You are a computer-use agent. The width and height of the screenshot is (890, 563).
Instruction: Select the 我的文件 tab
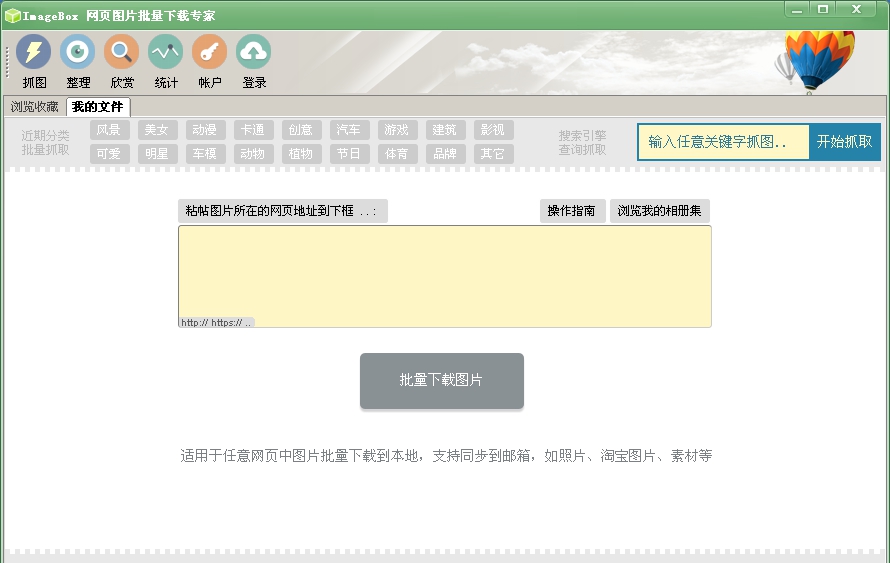[x=98, y=107]
